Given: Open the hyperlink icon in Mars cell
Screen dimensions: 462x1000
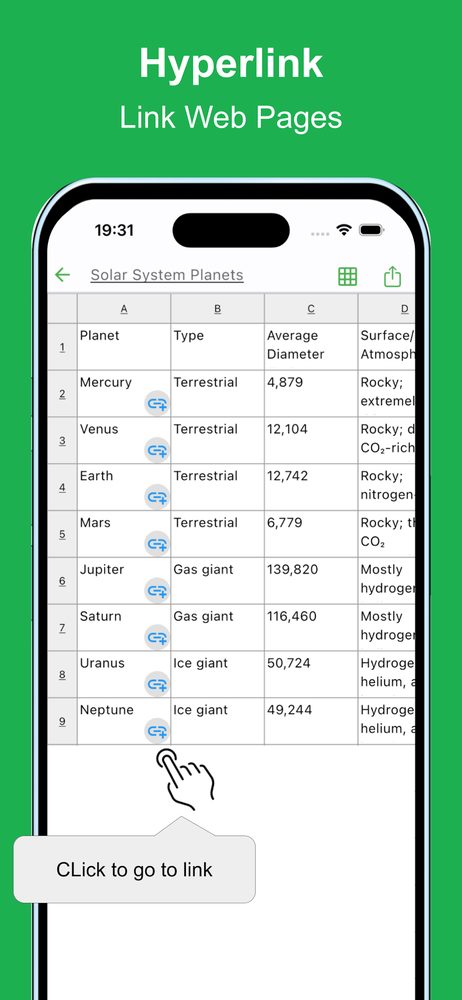Looking at the screenshot, I should [157, 544].
